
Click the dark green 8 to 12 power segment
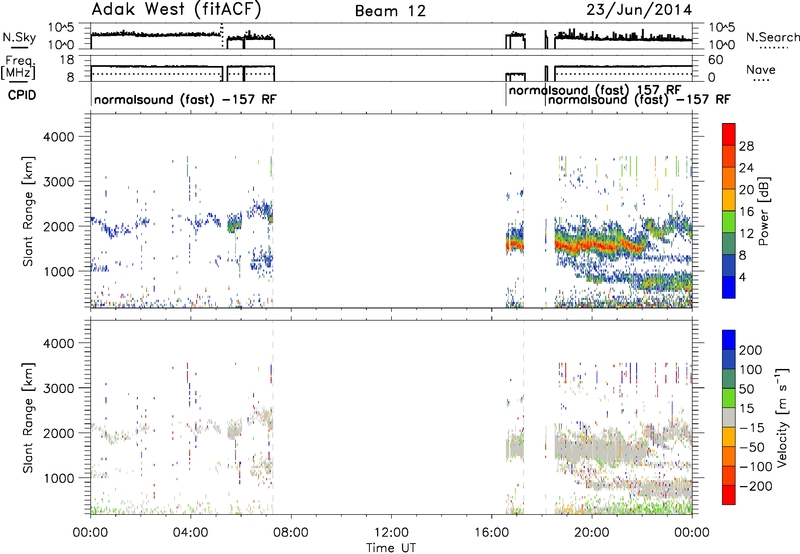pyautogui.click(x=729, y=243)
